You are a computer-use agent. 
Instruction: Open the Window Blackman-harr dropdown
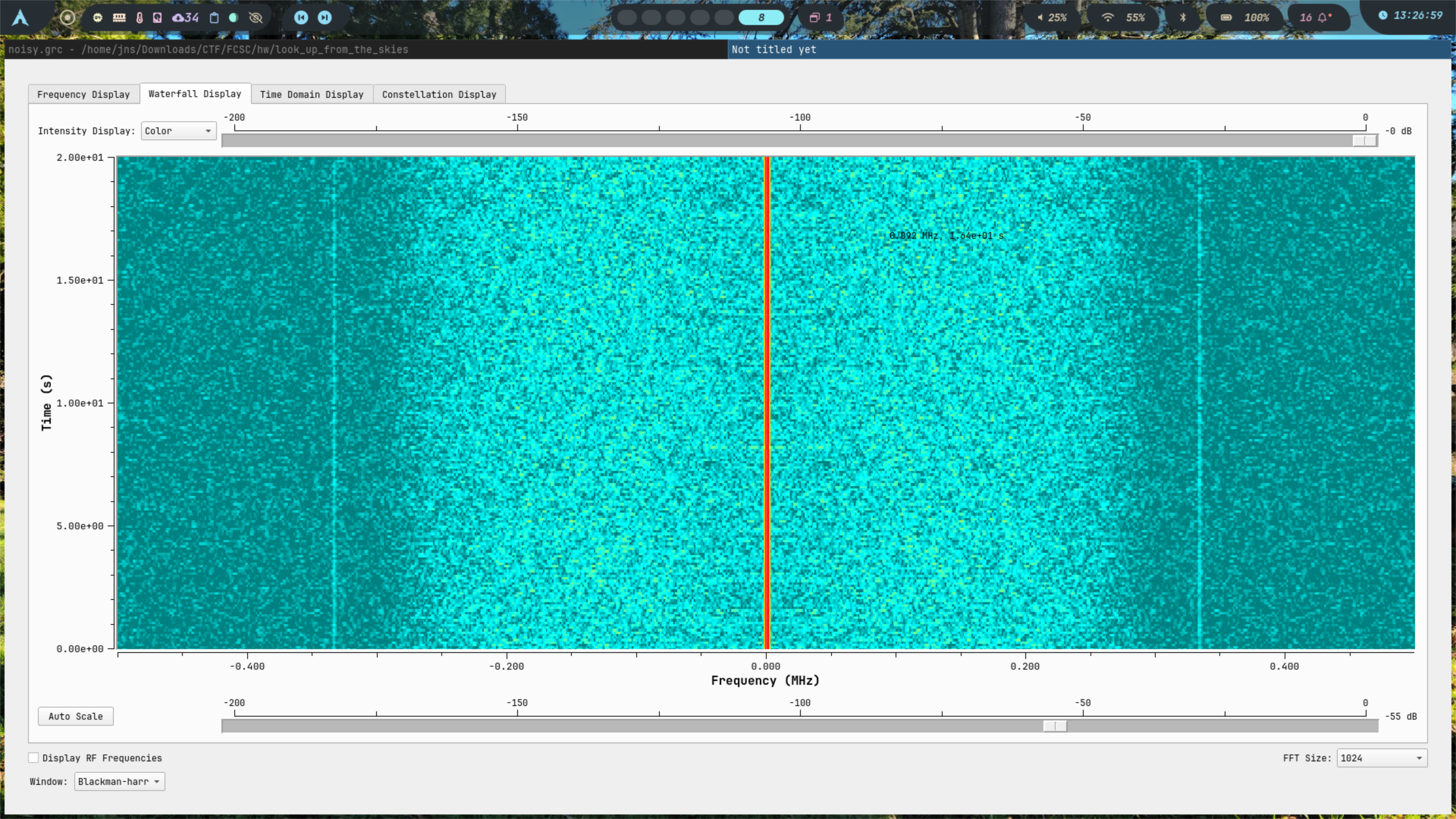point(119,781)
